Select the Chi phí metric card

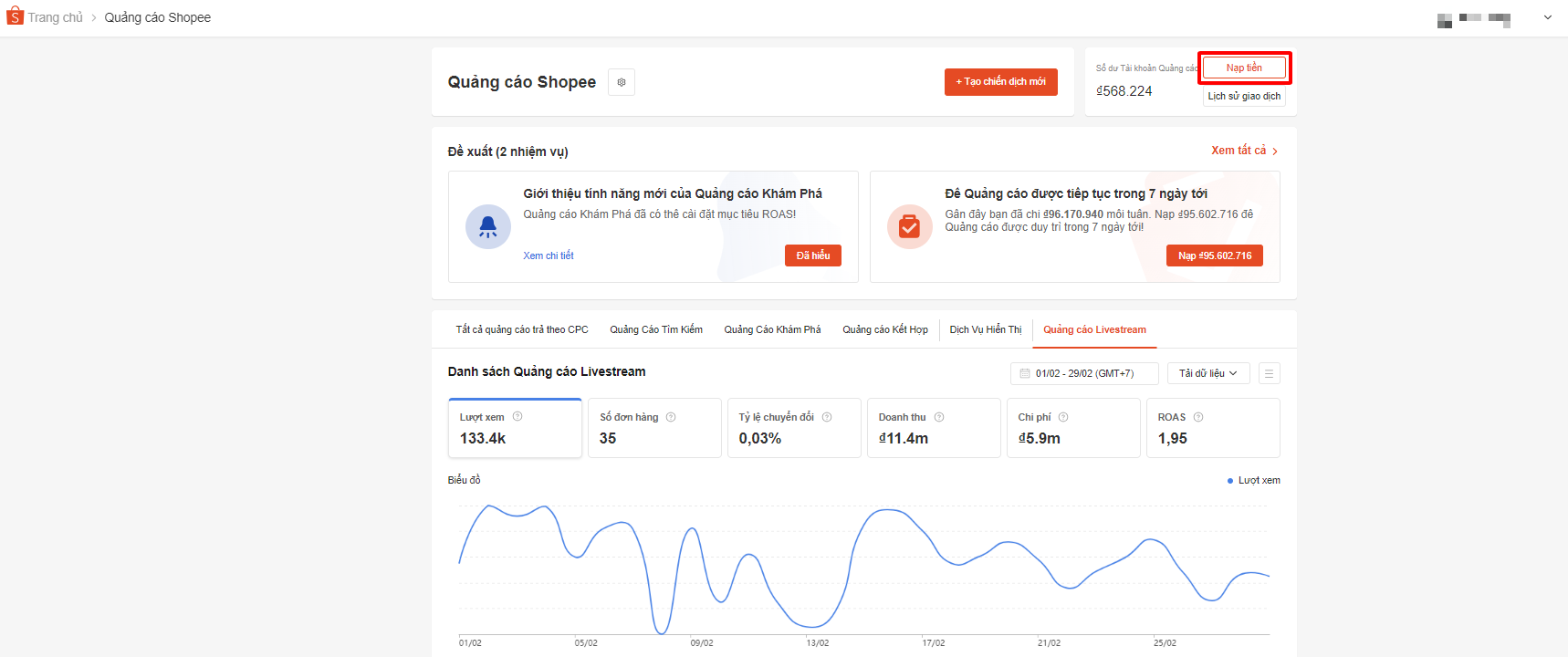tap(1073, 428)
